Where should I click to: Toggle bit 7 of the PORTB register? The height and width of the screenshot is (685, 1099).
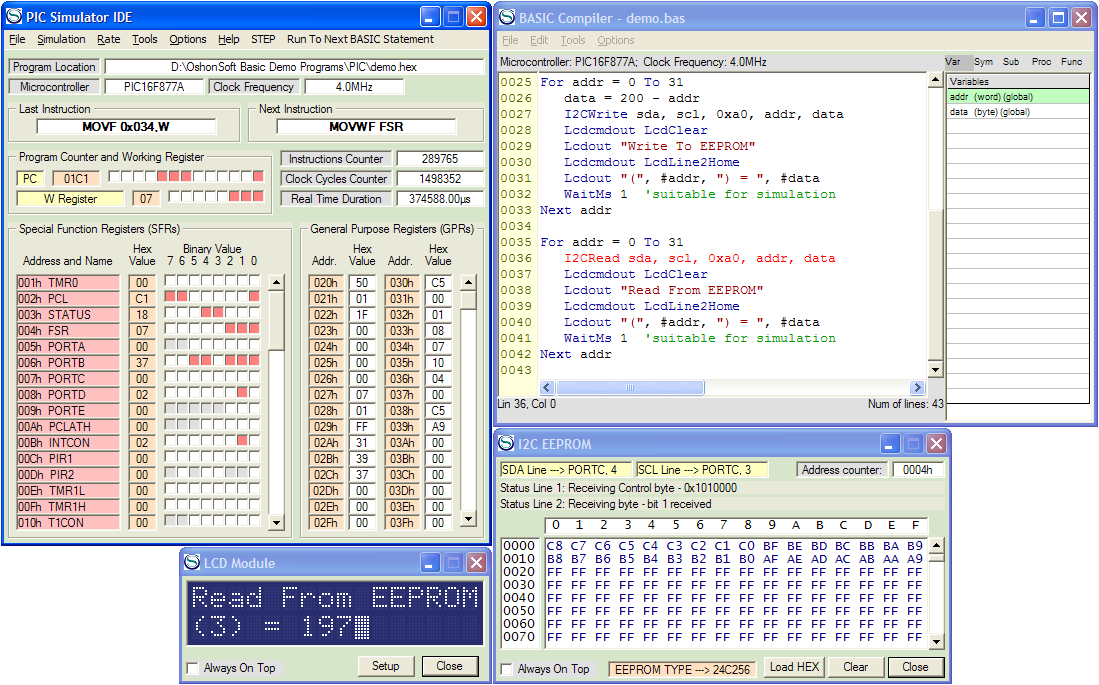point(170,360)
